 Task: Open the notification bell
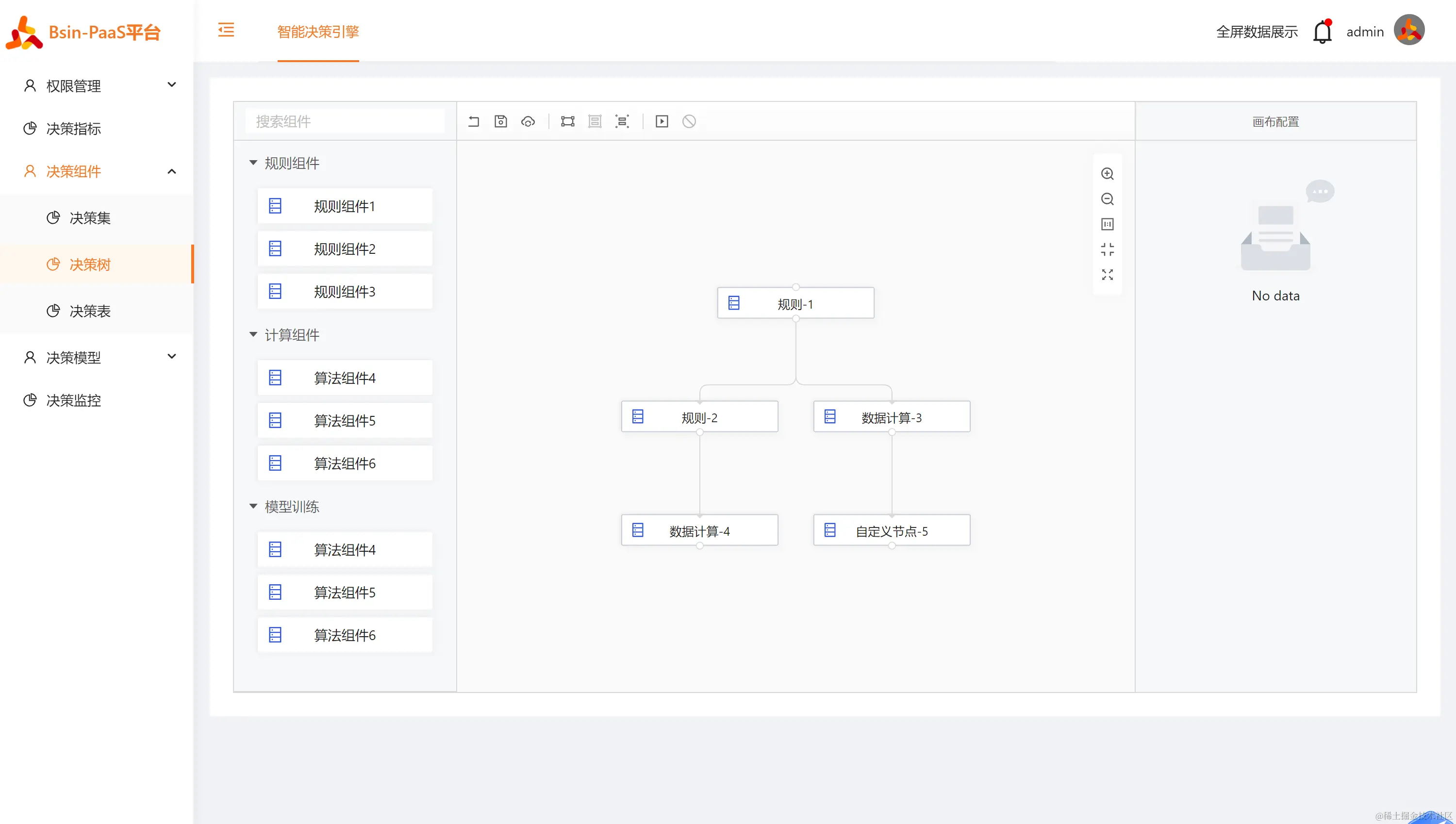point(1323,32)
